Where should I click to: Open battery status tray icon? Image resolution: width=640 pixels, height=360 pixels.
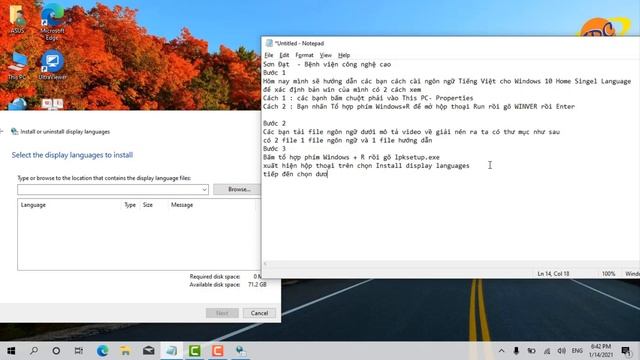531,351
